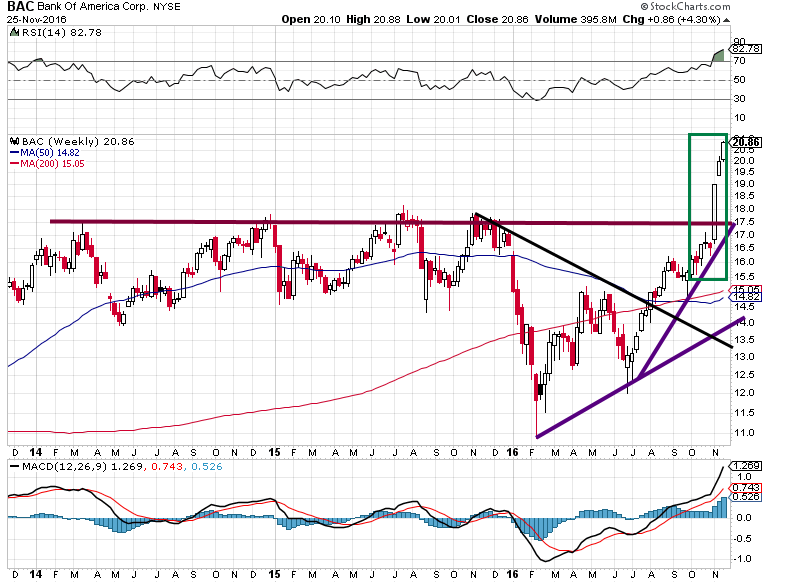The width and height of the screenshot is (797, 588).
Task: Click the 14.0 price axis label
Action: pyautogui.click(x=744, y=323)
